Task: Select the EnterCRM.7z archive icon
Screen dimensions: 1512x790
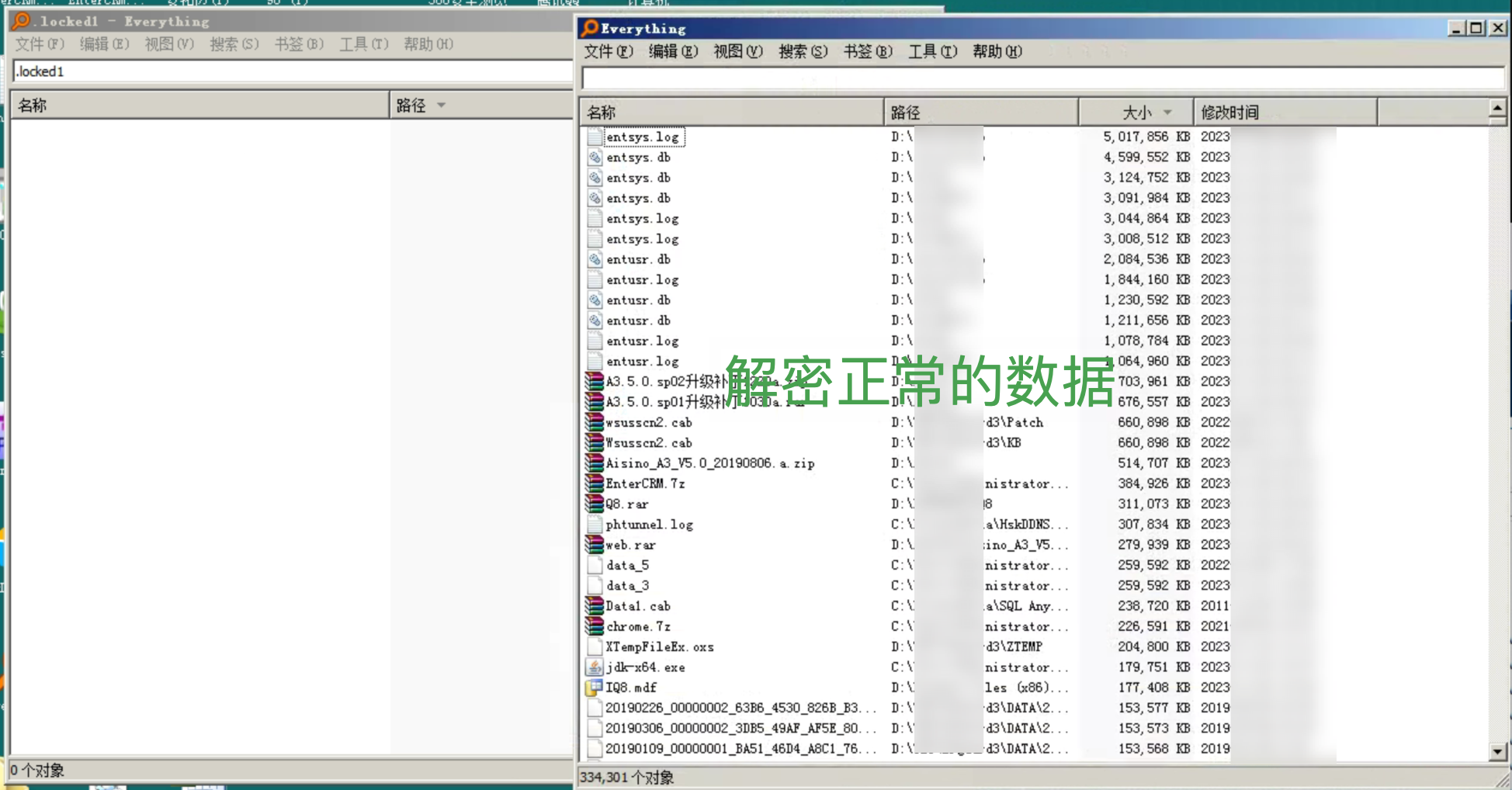Action: pos(595,483)
